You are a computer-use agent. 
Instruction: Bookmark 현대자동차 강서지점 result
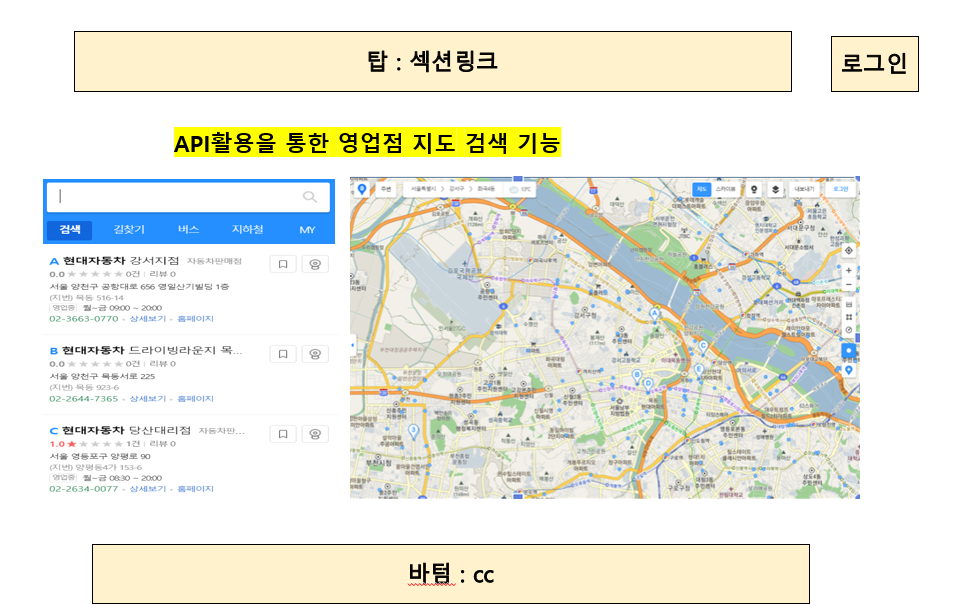283,264
